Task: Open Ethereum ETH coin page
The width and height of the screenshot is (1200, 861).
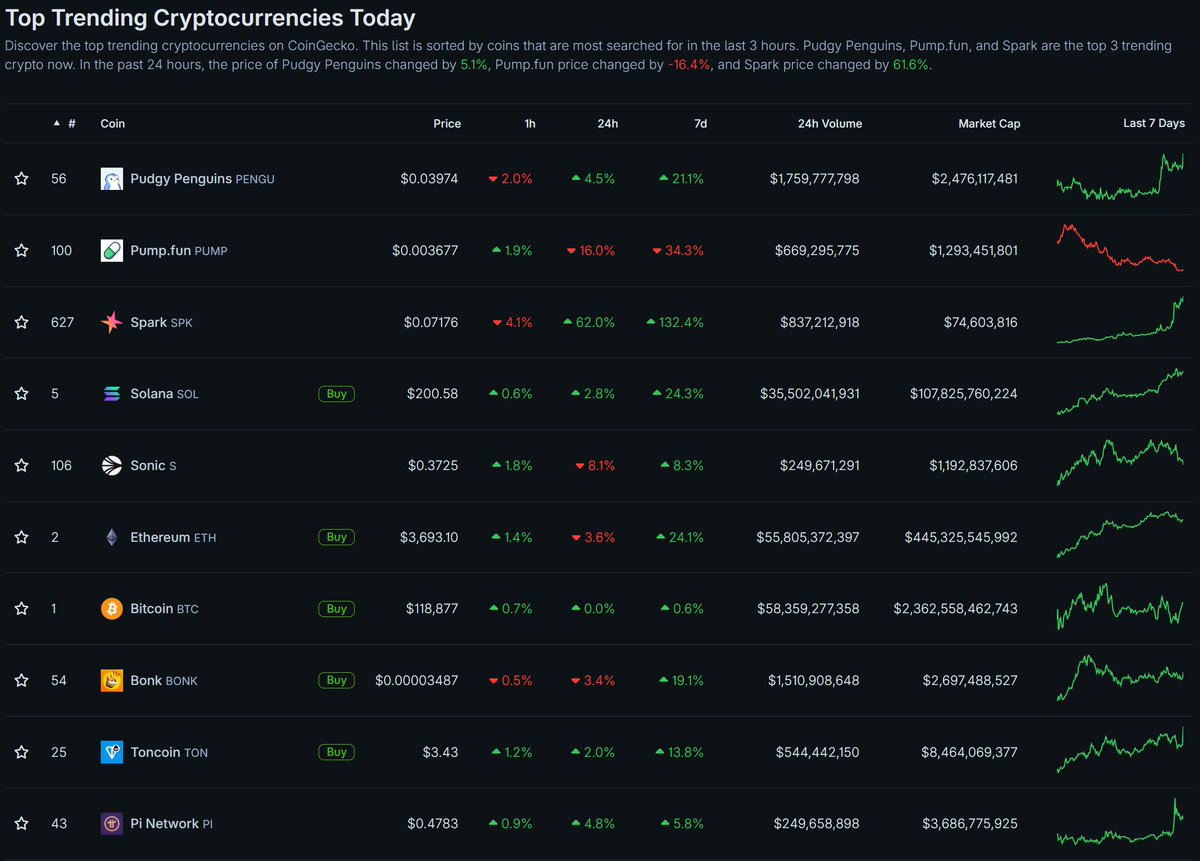Action: (173, 537)
